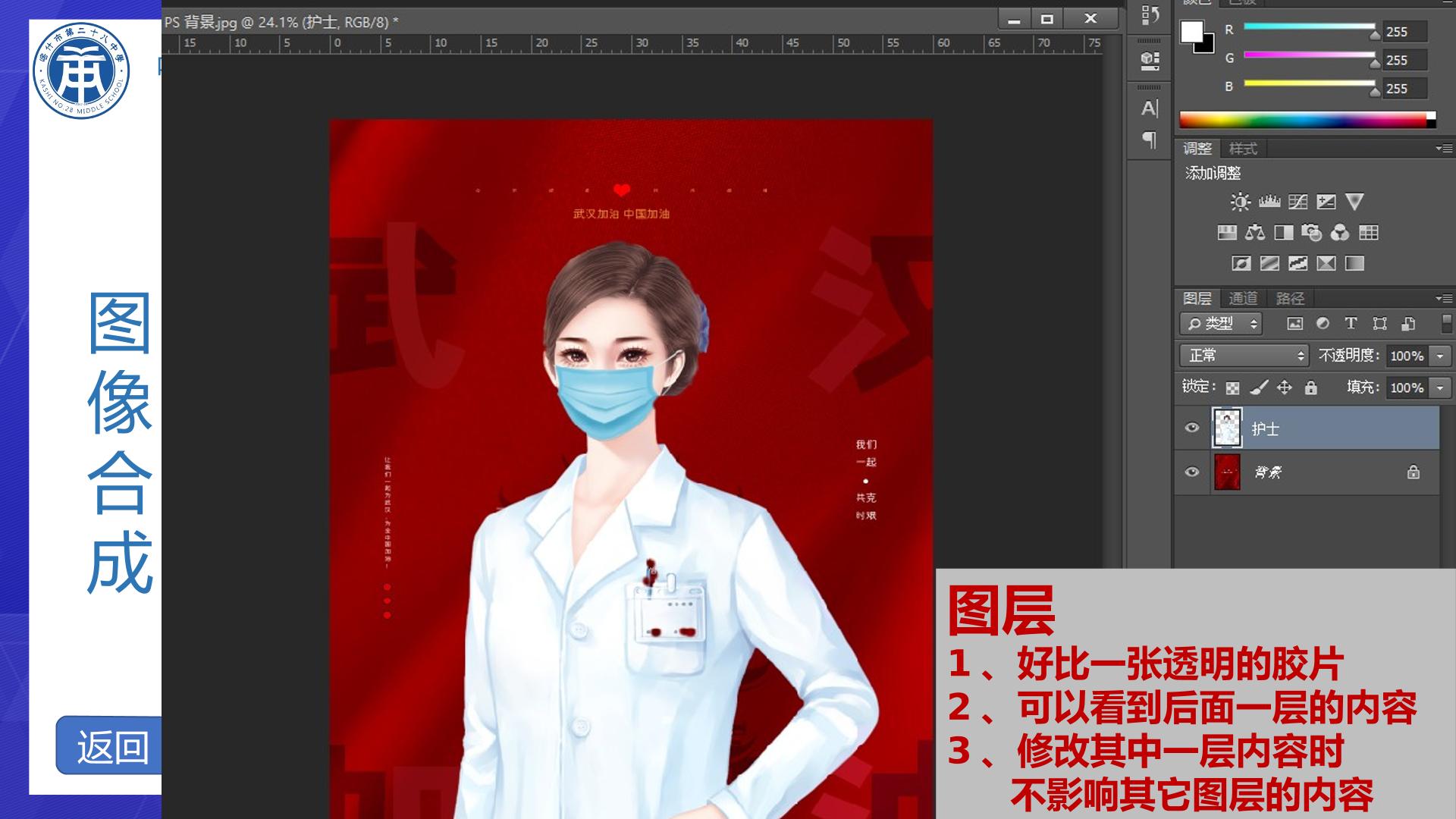Filter layers by smart objects
Viewport: 1456px width, 819px height.
pyautogui.click(x=1408, y=324)
